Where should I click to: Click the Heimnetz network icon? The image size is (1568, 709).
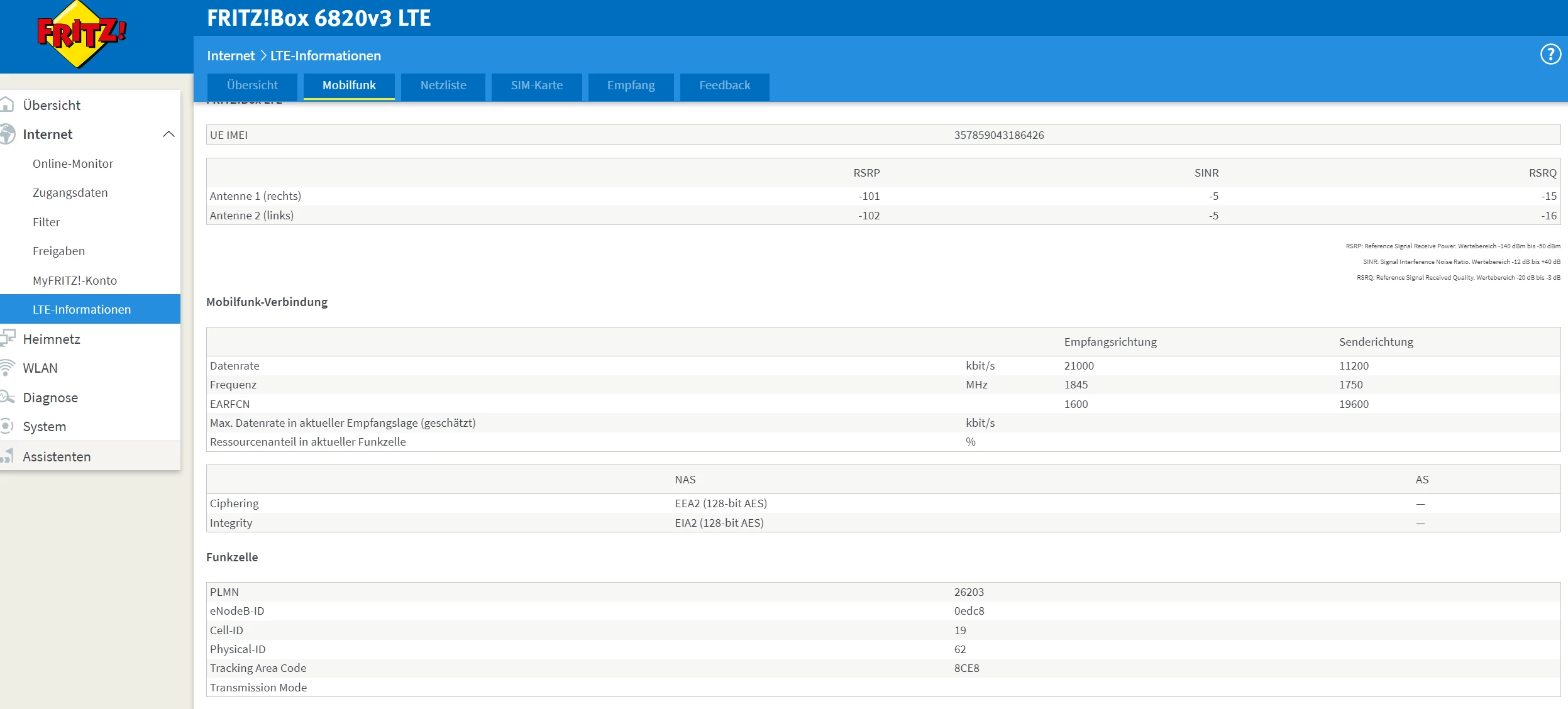(x=7, y=338)
